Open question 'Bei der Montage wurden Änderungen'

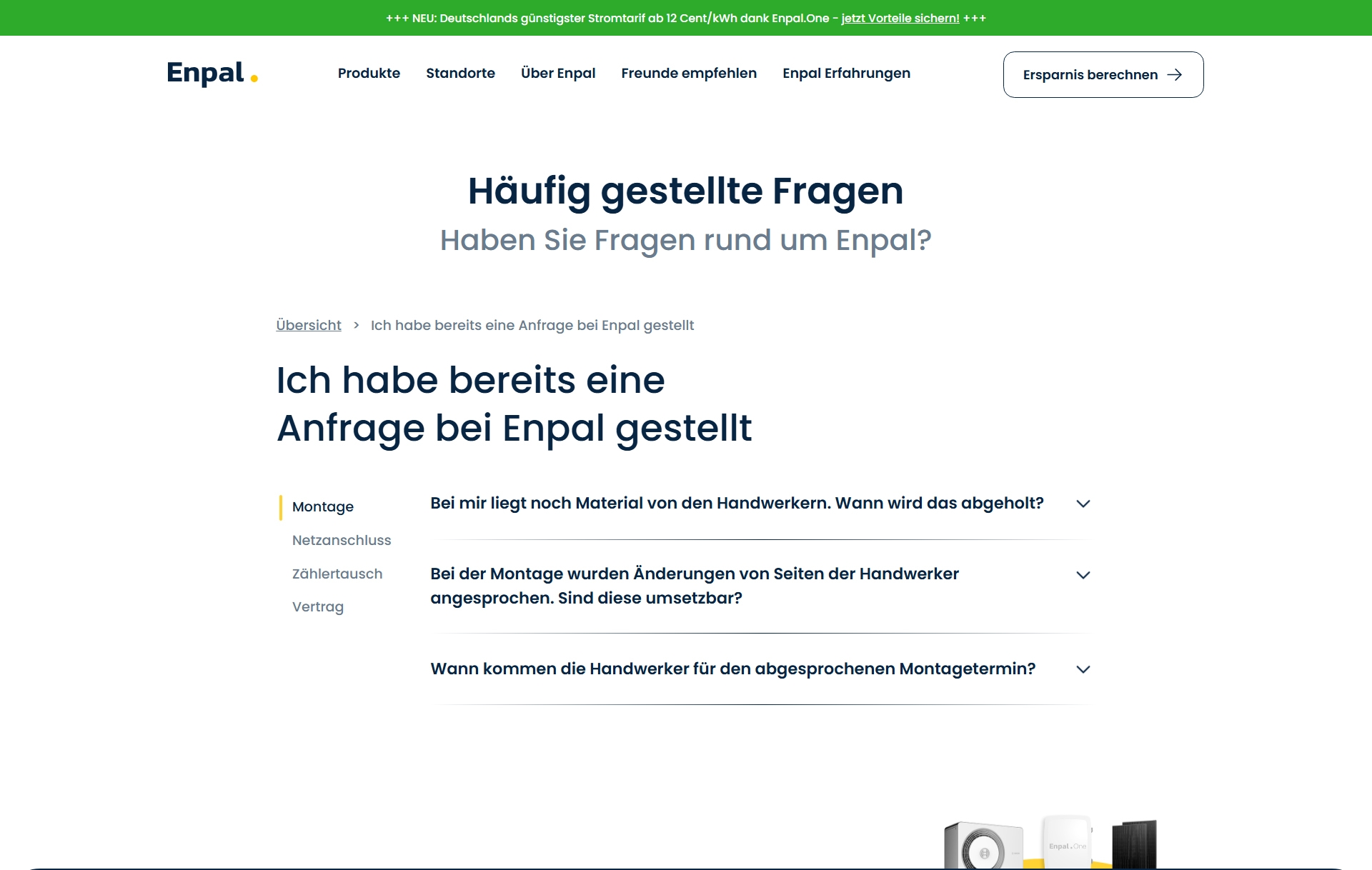pos(695,586)
